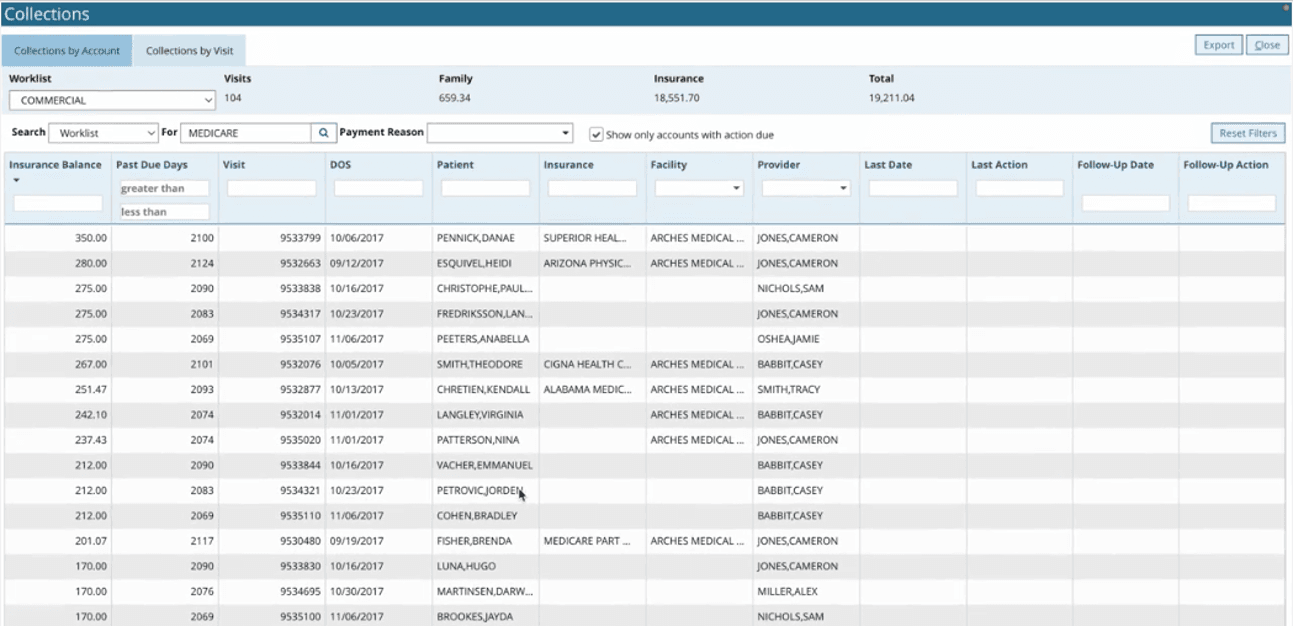Open the Payment Reason dropdown
Image resolution: width=1293 pixels, height=626 pixels.
[500, 132]
